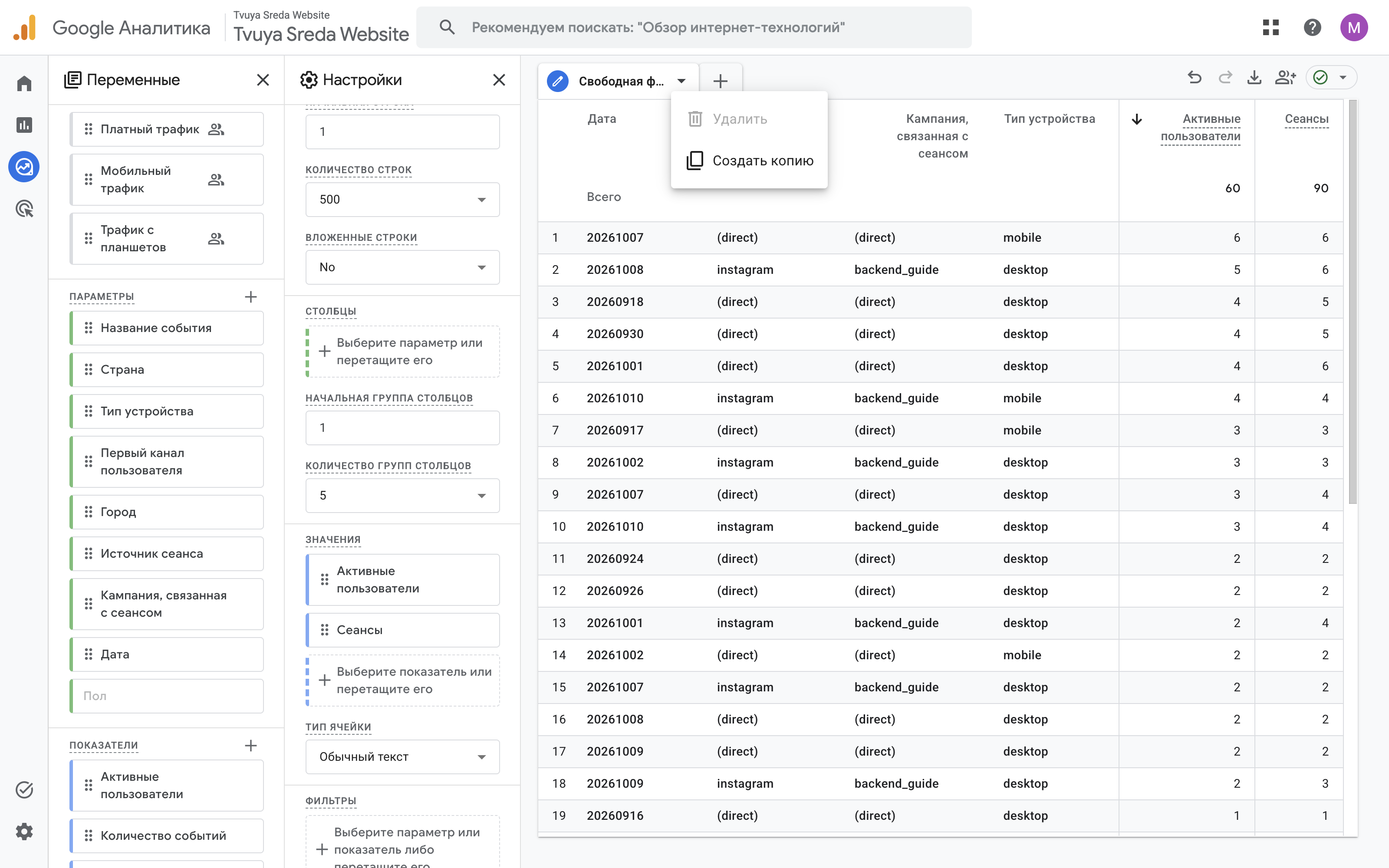
Task: Select the Мобильный трафик segment
Action: (166, 180)
